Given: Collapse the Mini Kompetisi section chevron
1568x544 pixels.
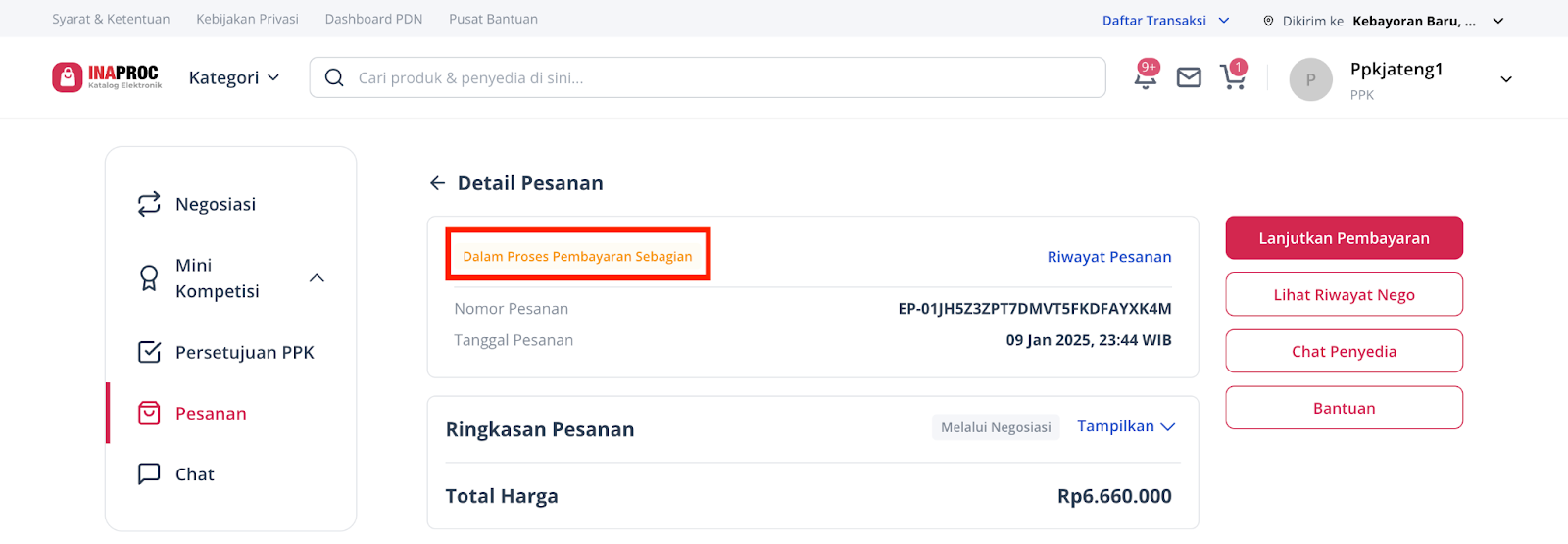Looking at the screenshot, I should [317, 278].
